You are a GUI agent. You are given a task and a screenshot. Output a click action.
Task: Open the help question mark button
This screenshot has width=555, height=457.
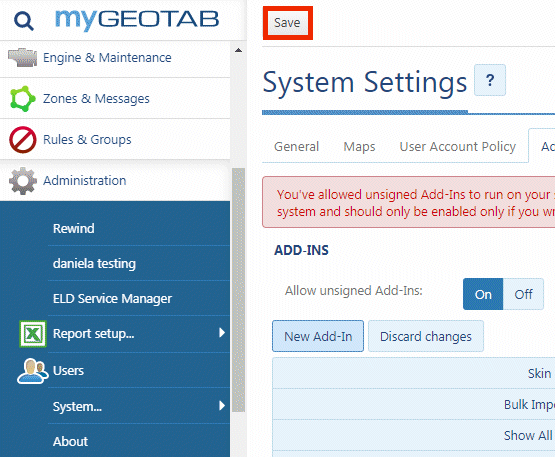(x=490, y=80)
